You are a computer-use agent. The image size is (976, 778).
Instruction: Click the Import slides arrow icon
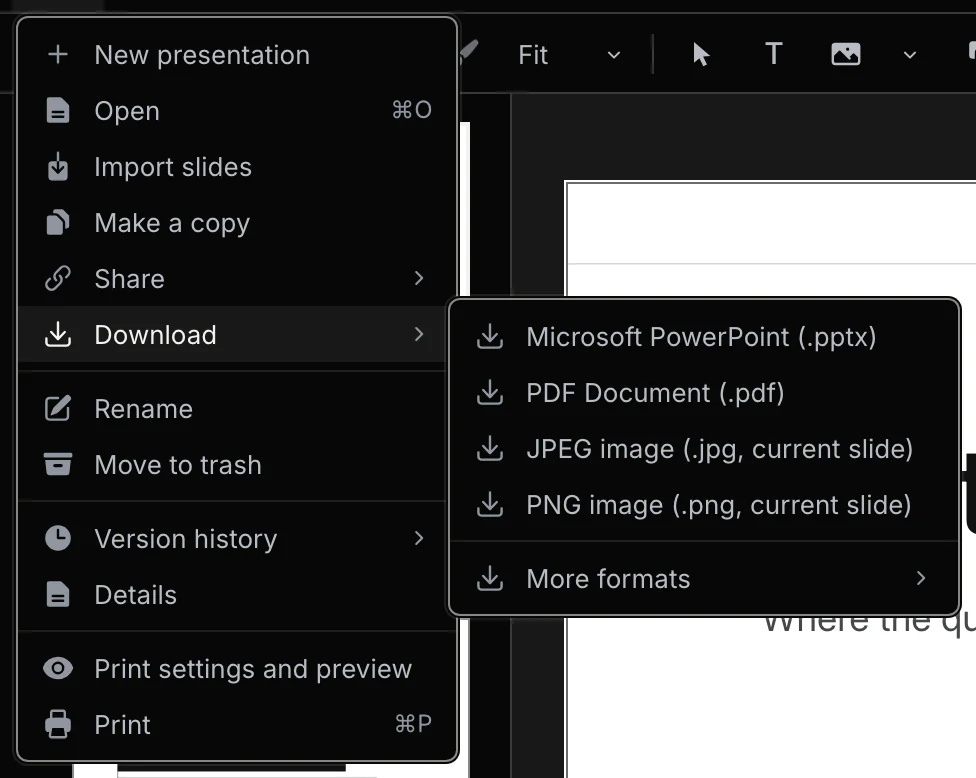[58, 167]
